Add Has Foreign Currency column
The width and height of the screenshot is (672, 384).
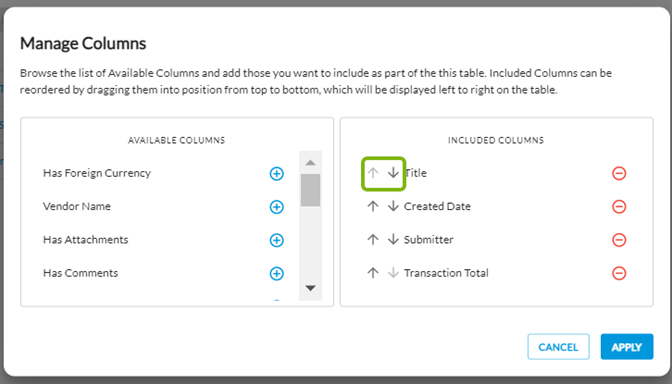(276, 174)
